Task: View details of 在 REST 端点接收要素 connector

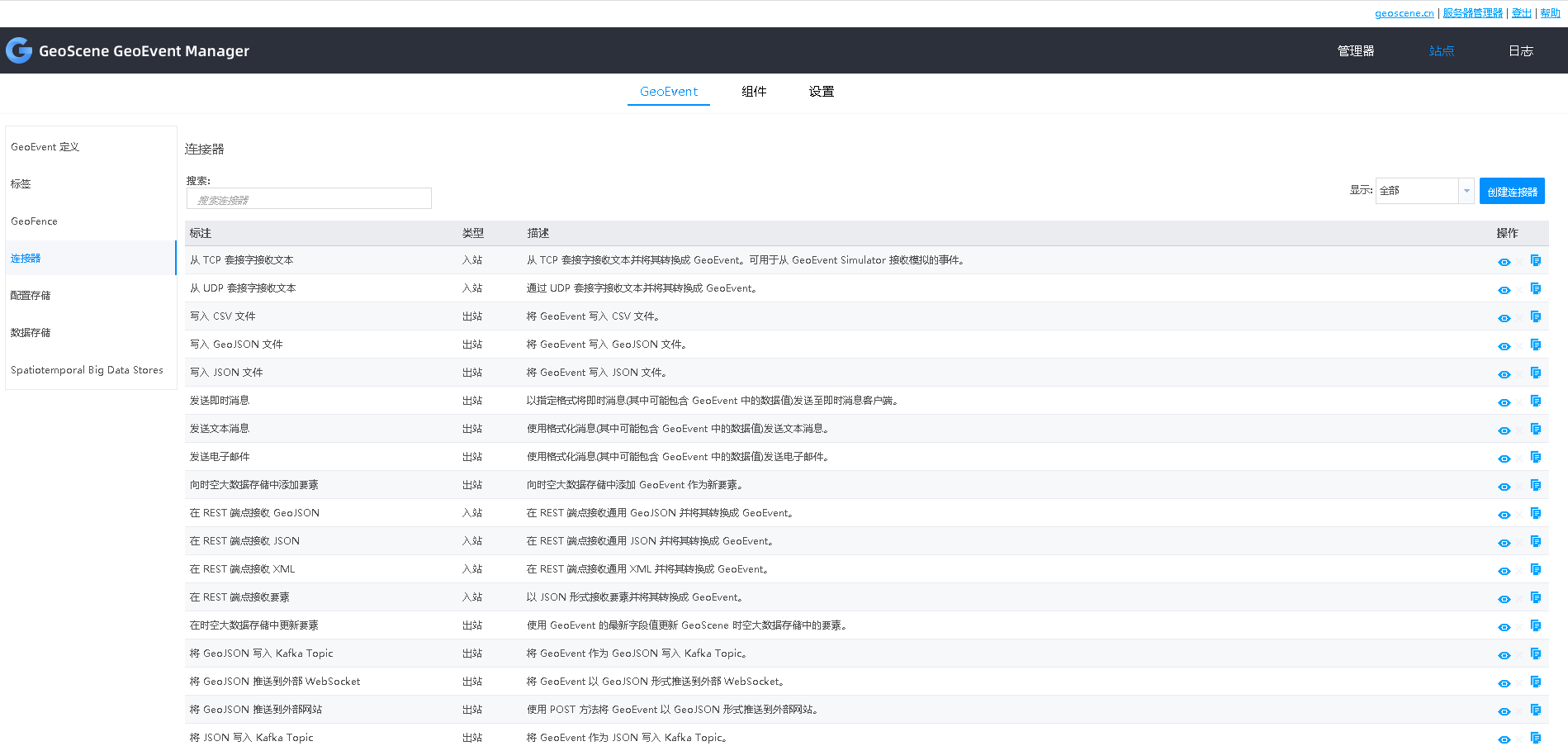Action: point(1504,597)
